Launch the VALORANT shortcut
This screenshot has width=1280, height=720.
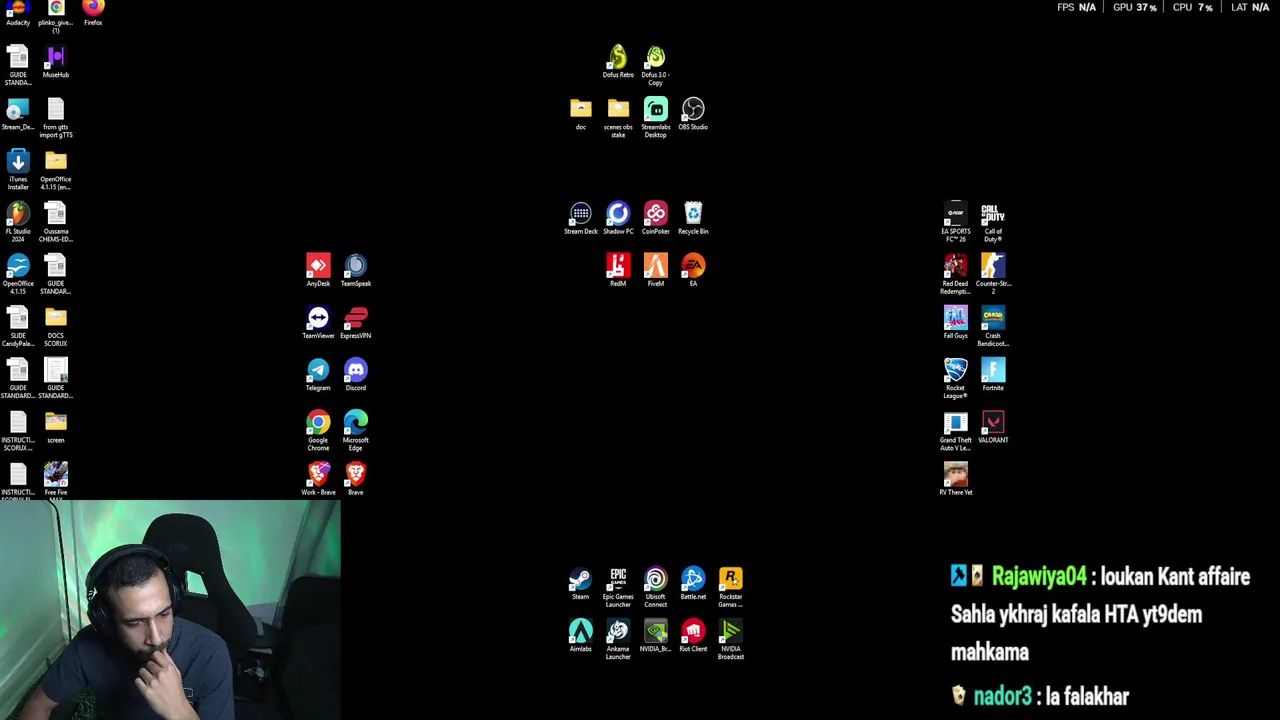tap(993, 427)
